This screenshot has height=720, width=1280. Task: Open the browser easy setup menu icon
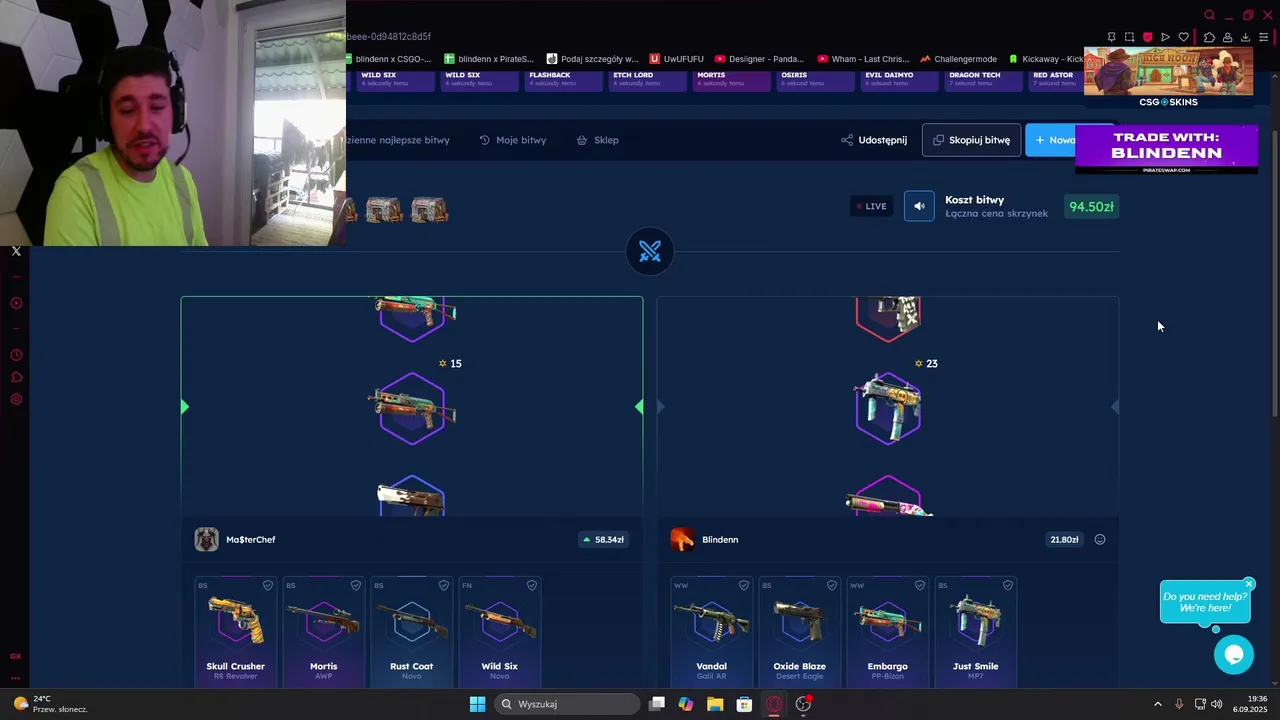(1263, 37)
